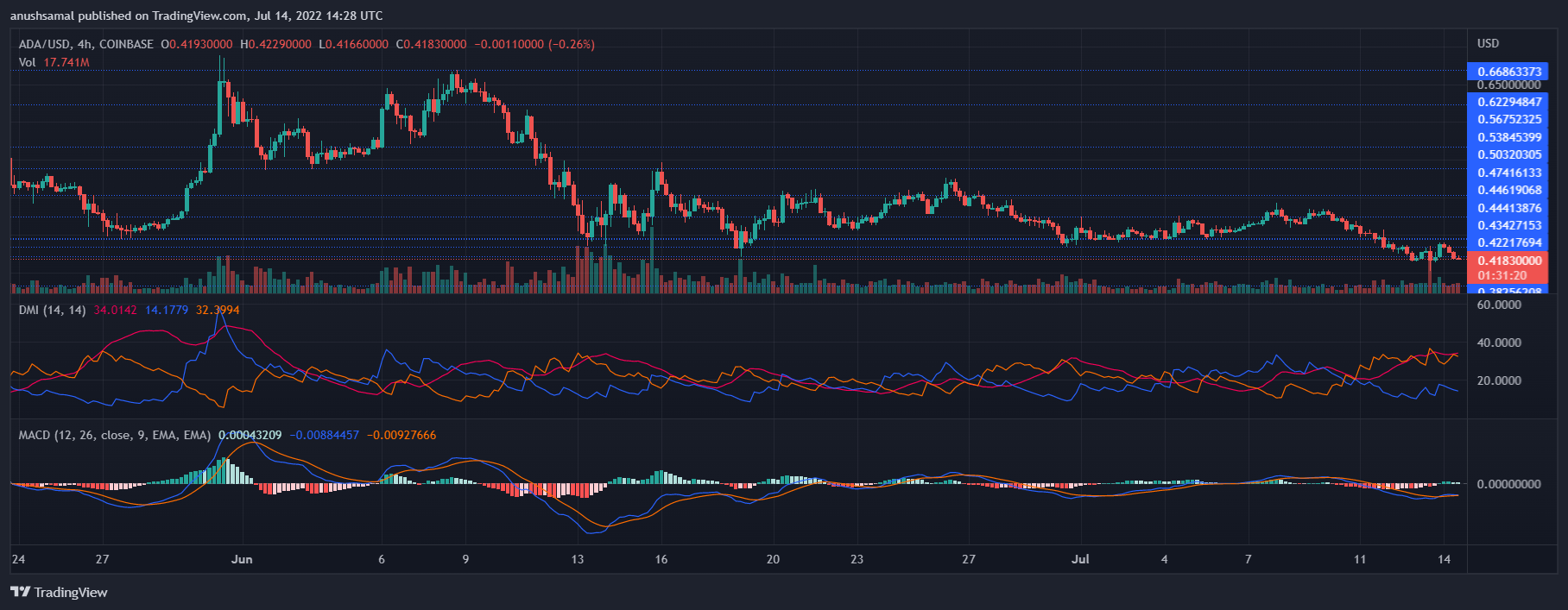
Task: Click the MACD histogram value 0.00043209
Action: [250, 435]
